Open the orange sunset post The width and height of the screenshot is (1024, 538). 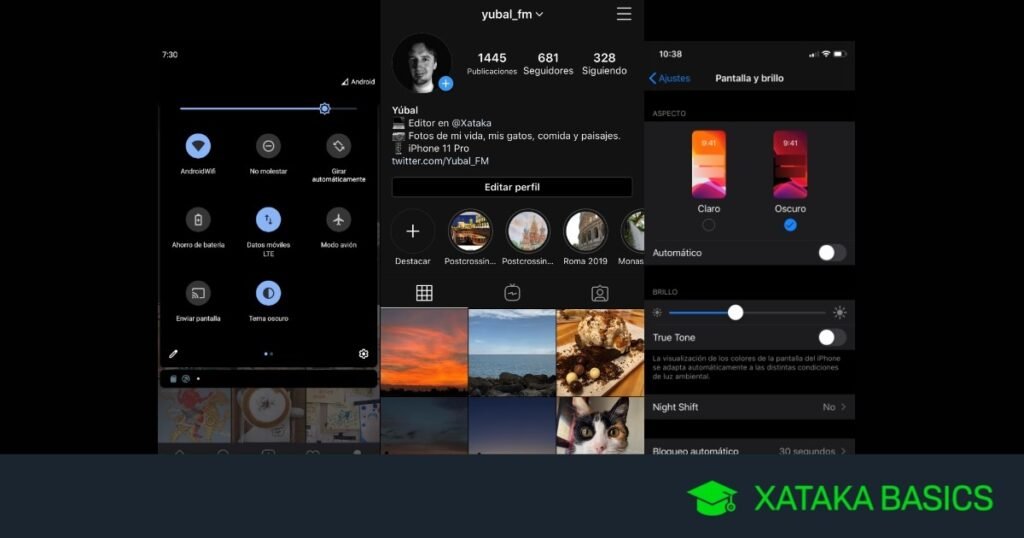pyautogui.click(x=424, y=353)
